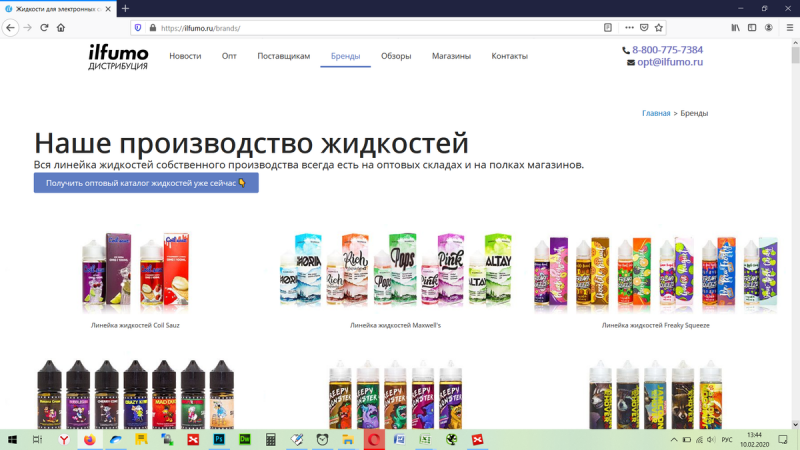Show hidden tray icons chevron
This screenshot has height=450, width=800.
tap(674, 439)
